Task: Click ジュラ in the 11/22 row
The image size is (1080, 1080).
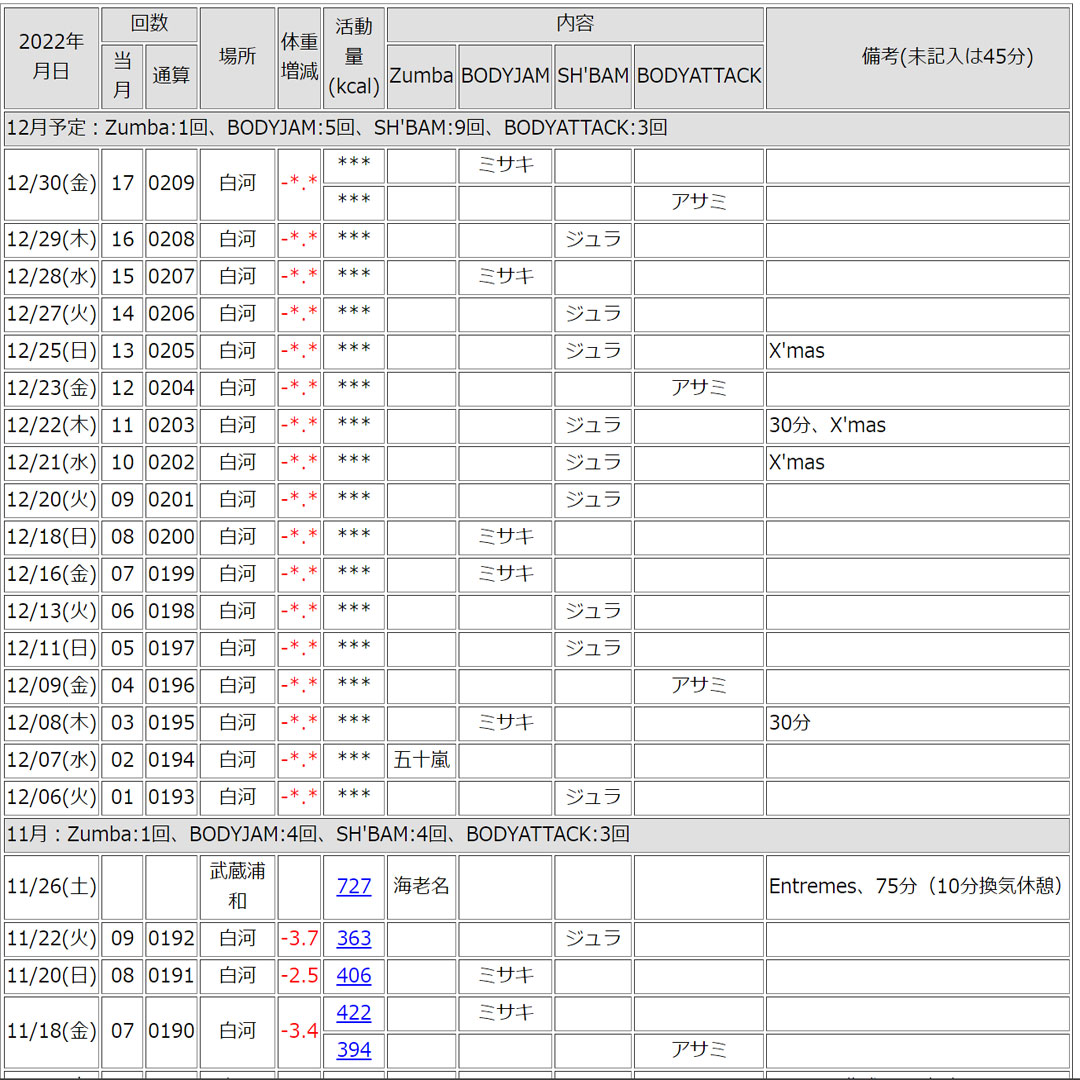Action: point(593,939)
